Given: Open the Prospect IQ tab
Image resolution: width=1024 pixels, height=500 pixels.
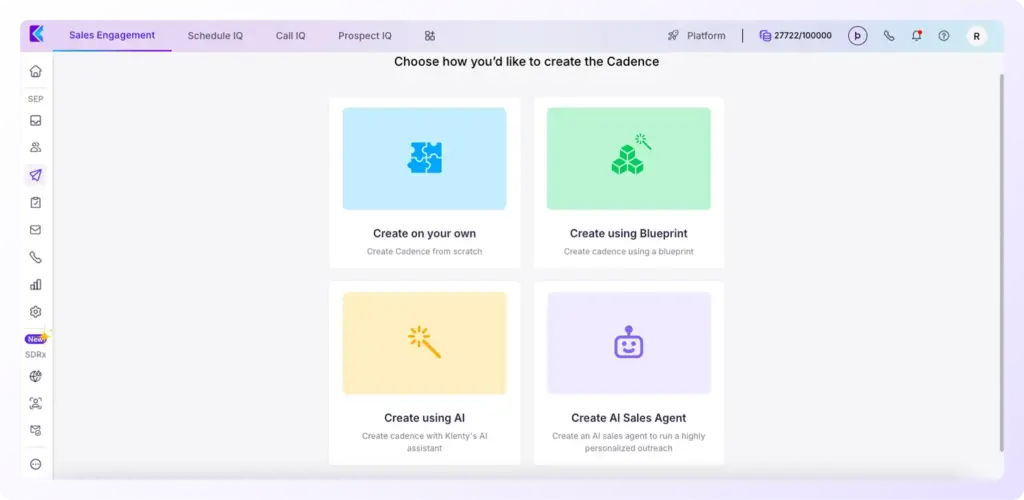Looking at the screenshot, I should (365, 36).
